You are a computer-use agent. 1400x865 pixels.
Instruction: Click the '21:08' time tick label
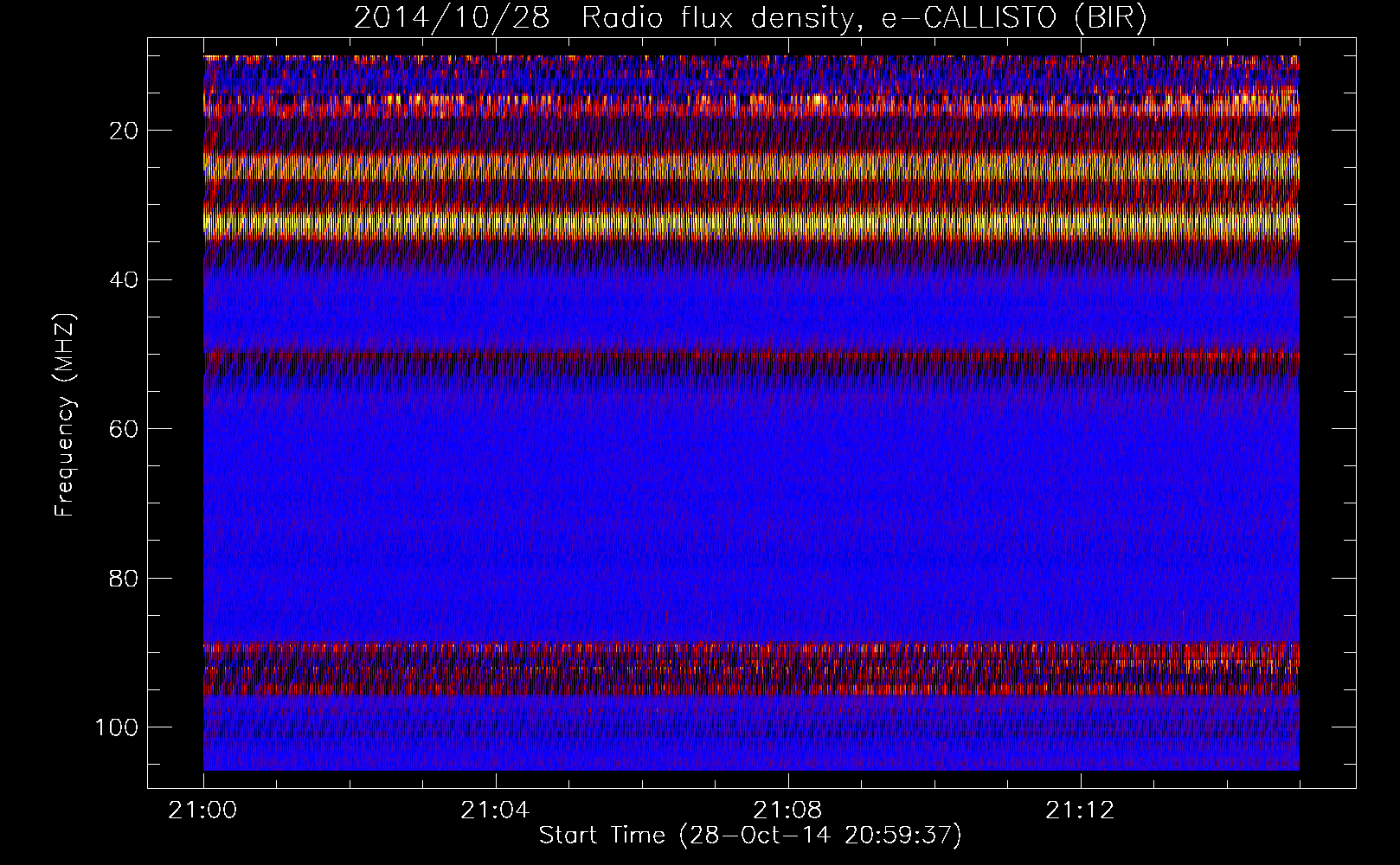(x=788, y=811)
